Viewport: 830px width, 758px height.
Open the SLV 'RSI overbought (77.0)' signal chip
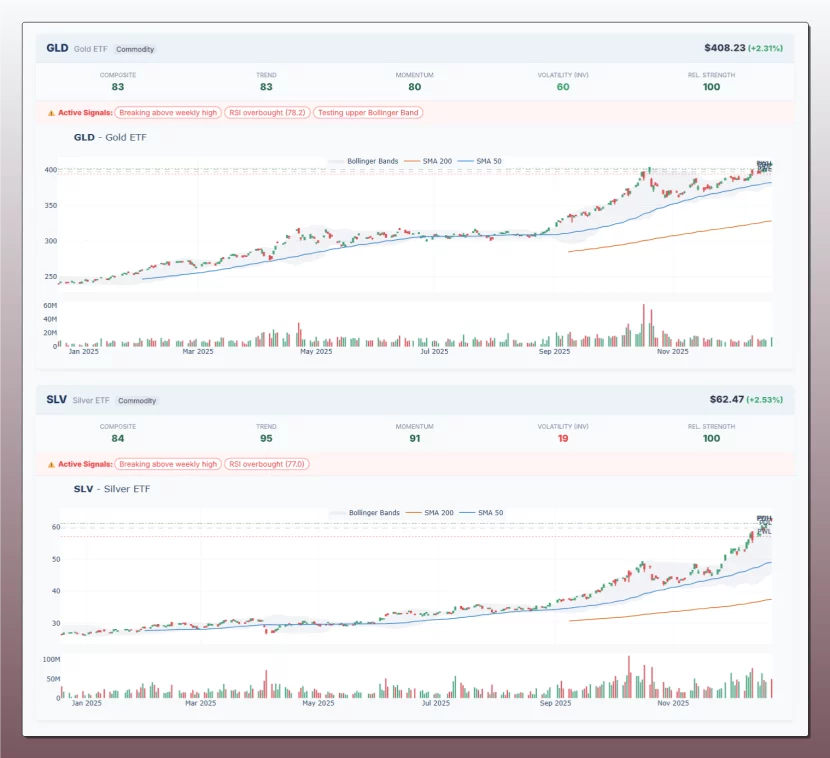click(x=267, y=464)
